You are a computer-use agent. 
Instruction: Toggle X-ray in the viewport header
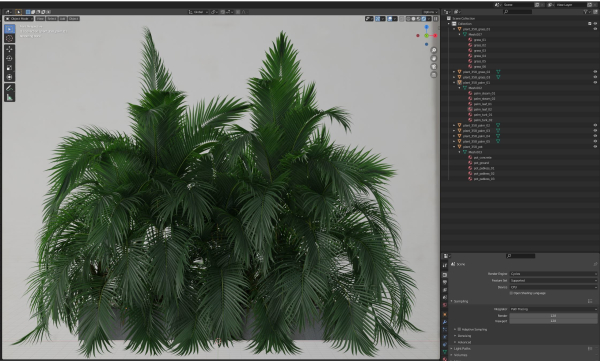tap(401, 18)
